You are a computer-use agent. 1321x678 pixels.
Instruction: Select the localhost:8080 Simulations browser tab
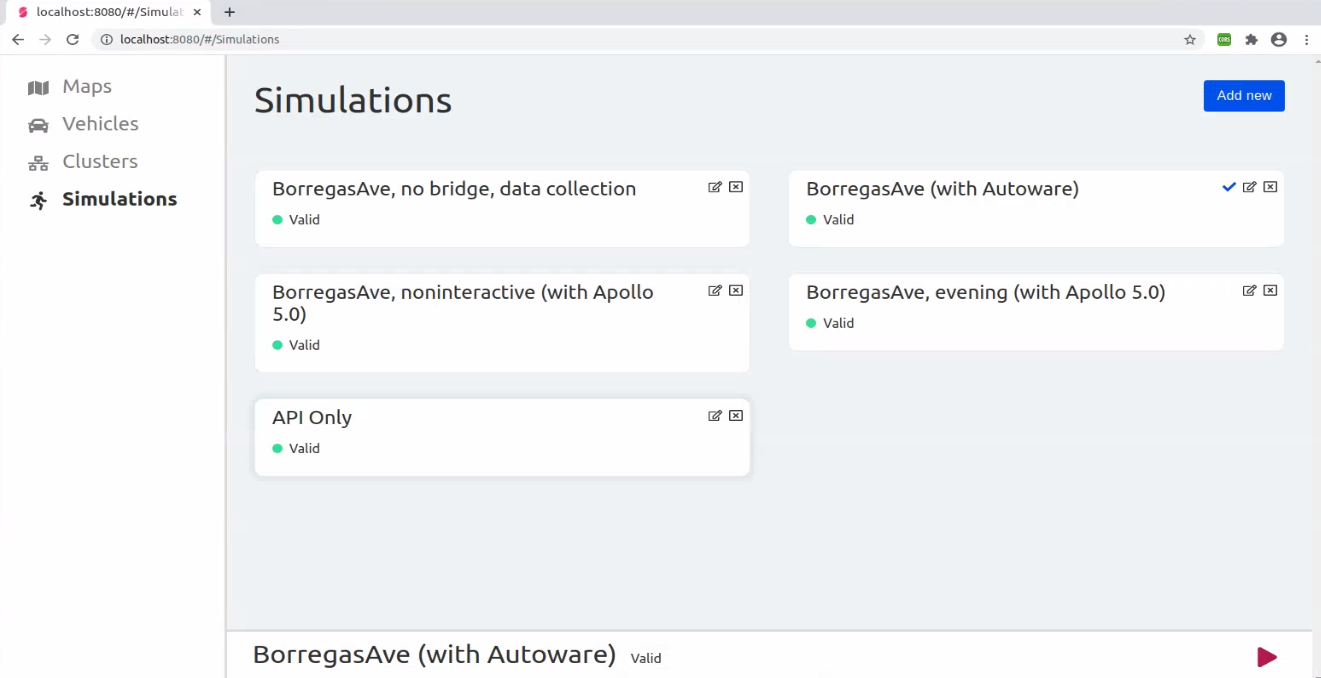pyautogui.click(x=108, y=12)
